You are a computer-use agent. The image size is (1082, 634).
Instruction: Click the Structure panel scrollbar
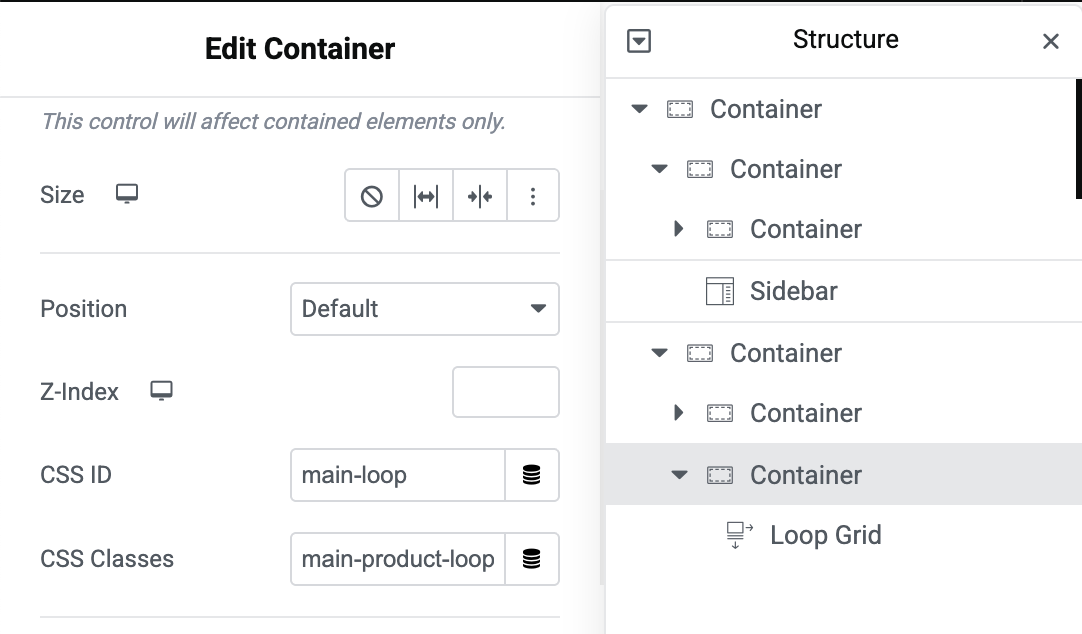point(1077,140)
